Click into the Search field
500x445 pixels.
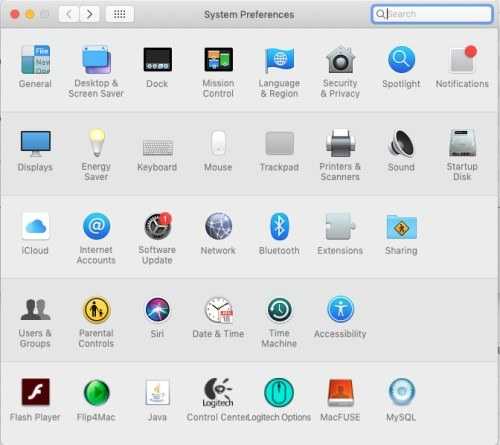(432, 14)
